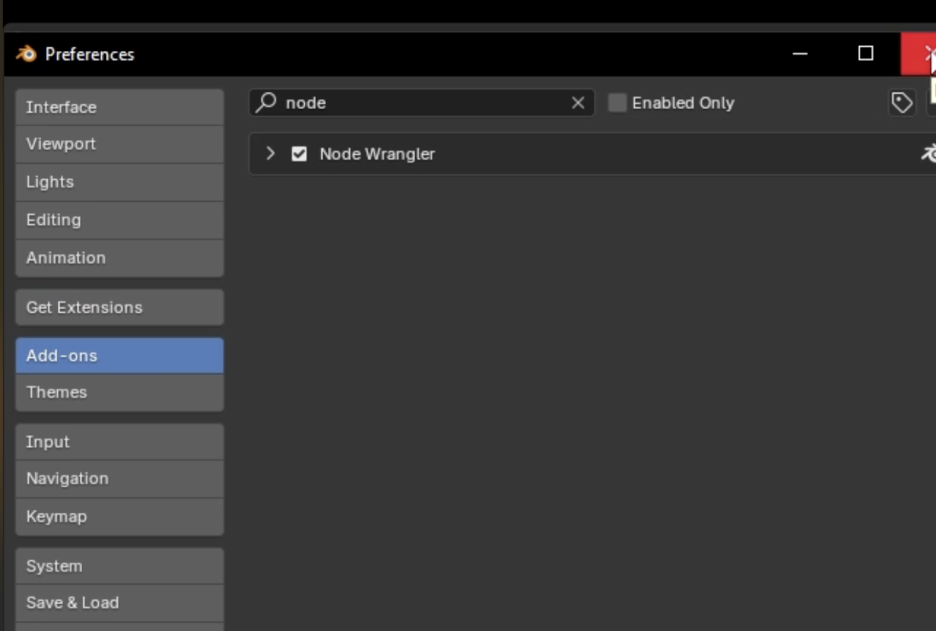Enable the Enabled Only filter checkbox
This screenshot has height=631, width=936.
tap(617, 103)
